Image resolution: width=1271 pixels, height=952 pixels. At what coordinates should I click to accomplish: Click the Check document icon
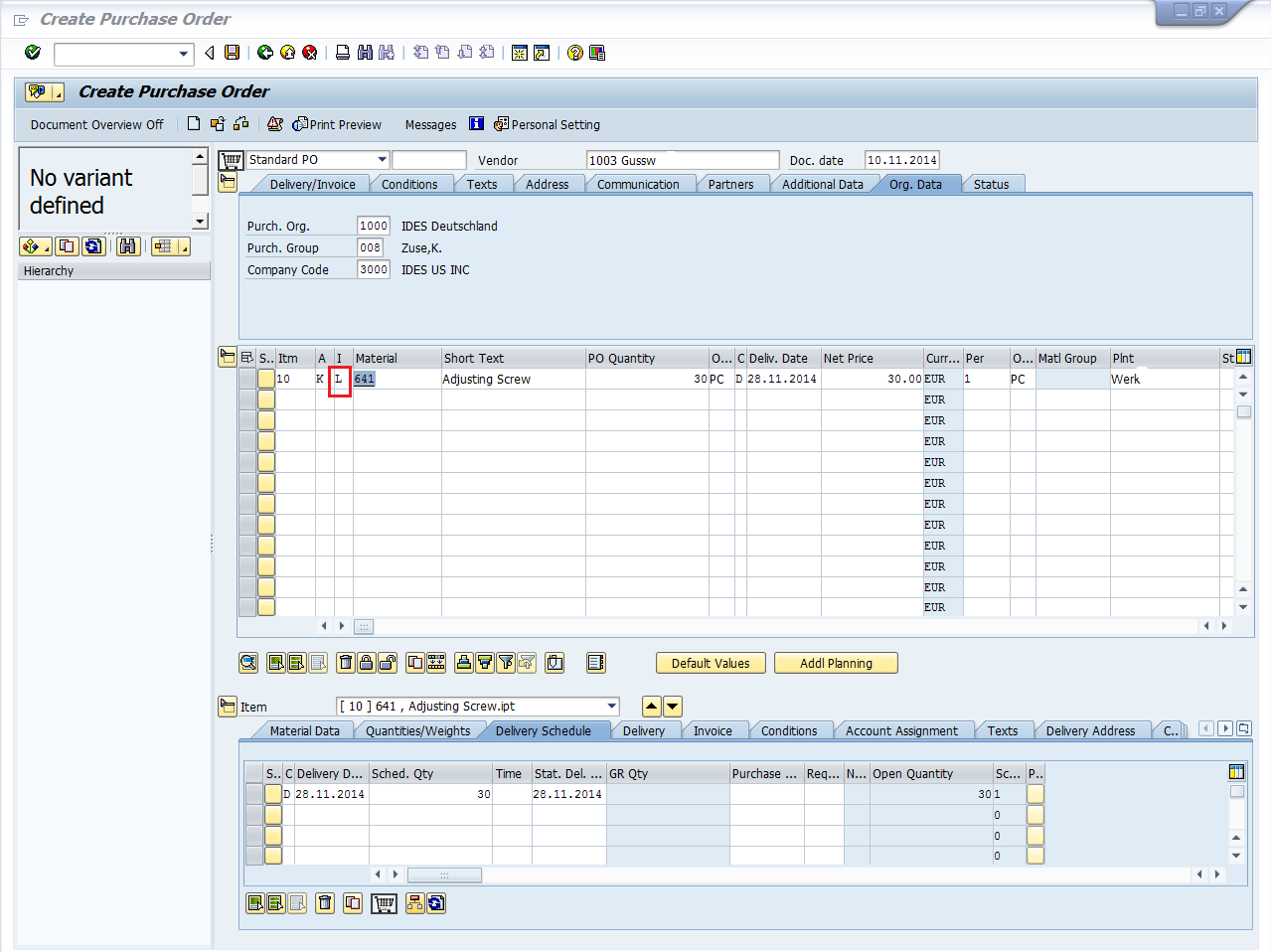[x=274, y=124]
